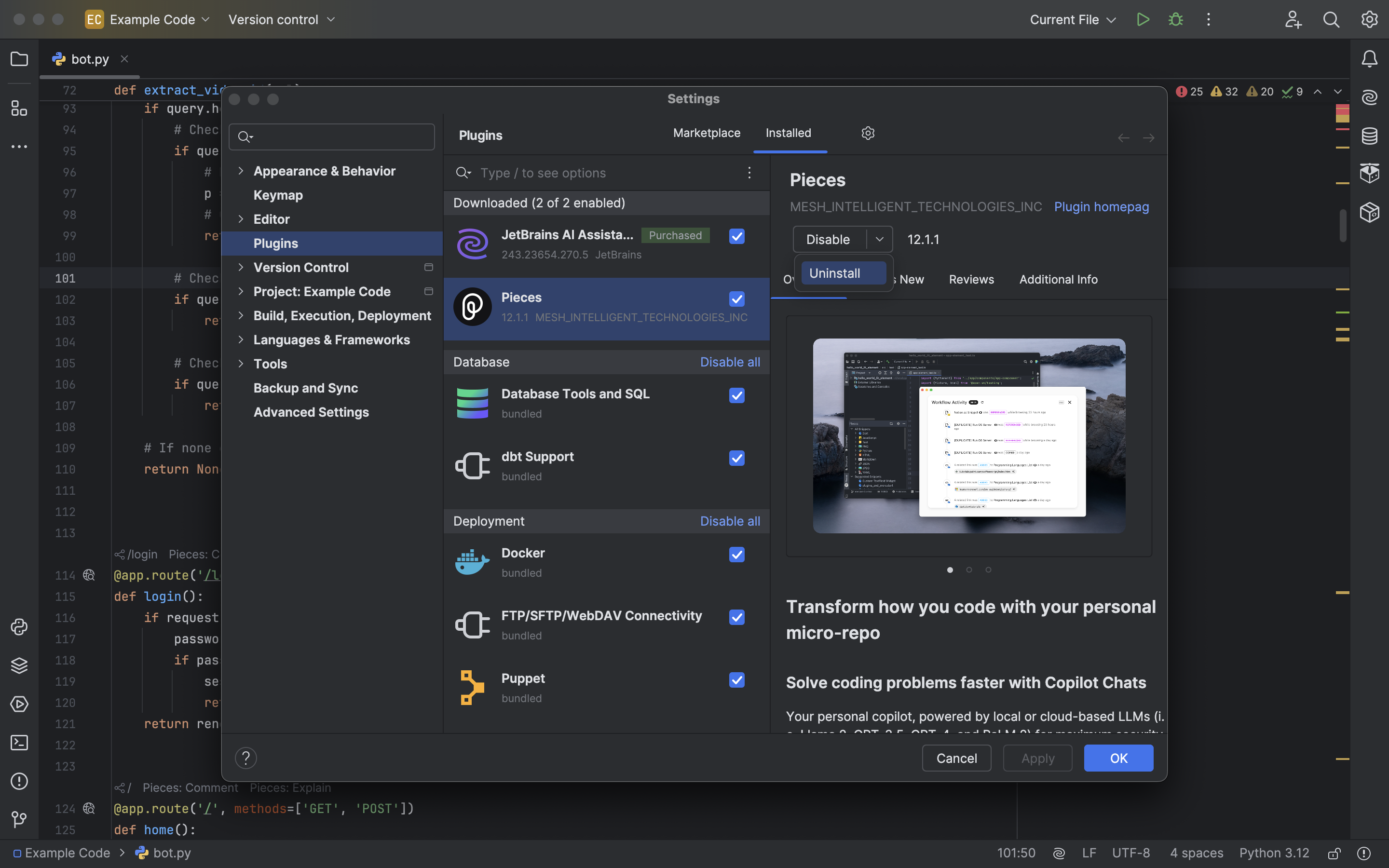
Task: Select Keymap in settings tree
Action: click(278, 195)
